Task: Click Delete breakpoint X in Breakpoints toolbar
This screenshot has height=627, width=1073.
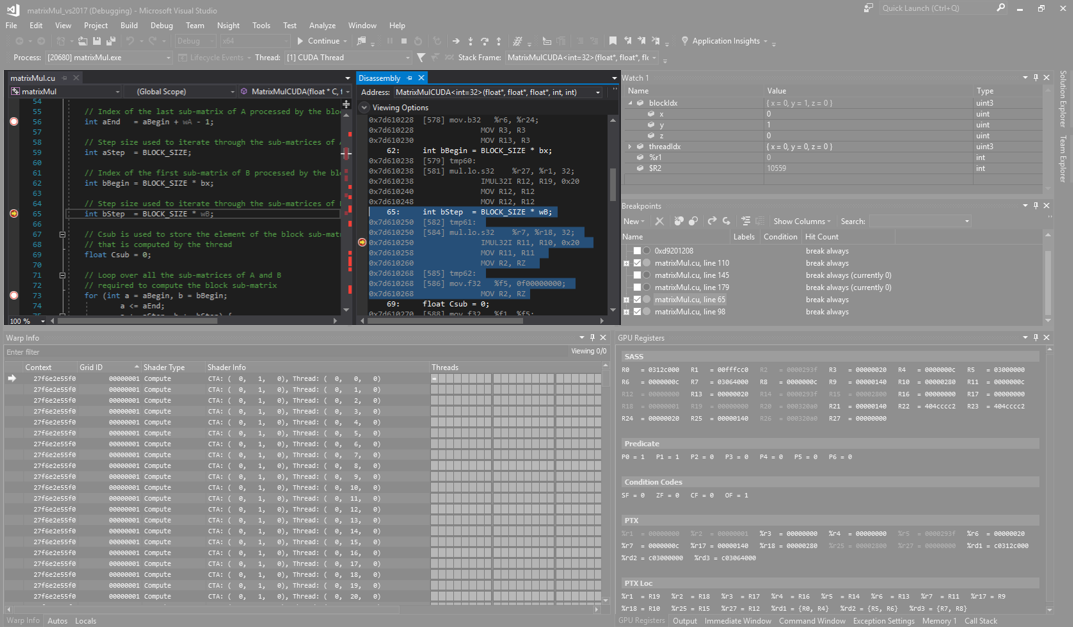Action: click(x=659, y=221)
